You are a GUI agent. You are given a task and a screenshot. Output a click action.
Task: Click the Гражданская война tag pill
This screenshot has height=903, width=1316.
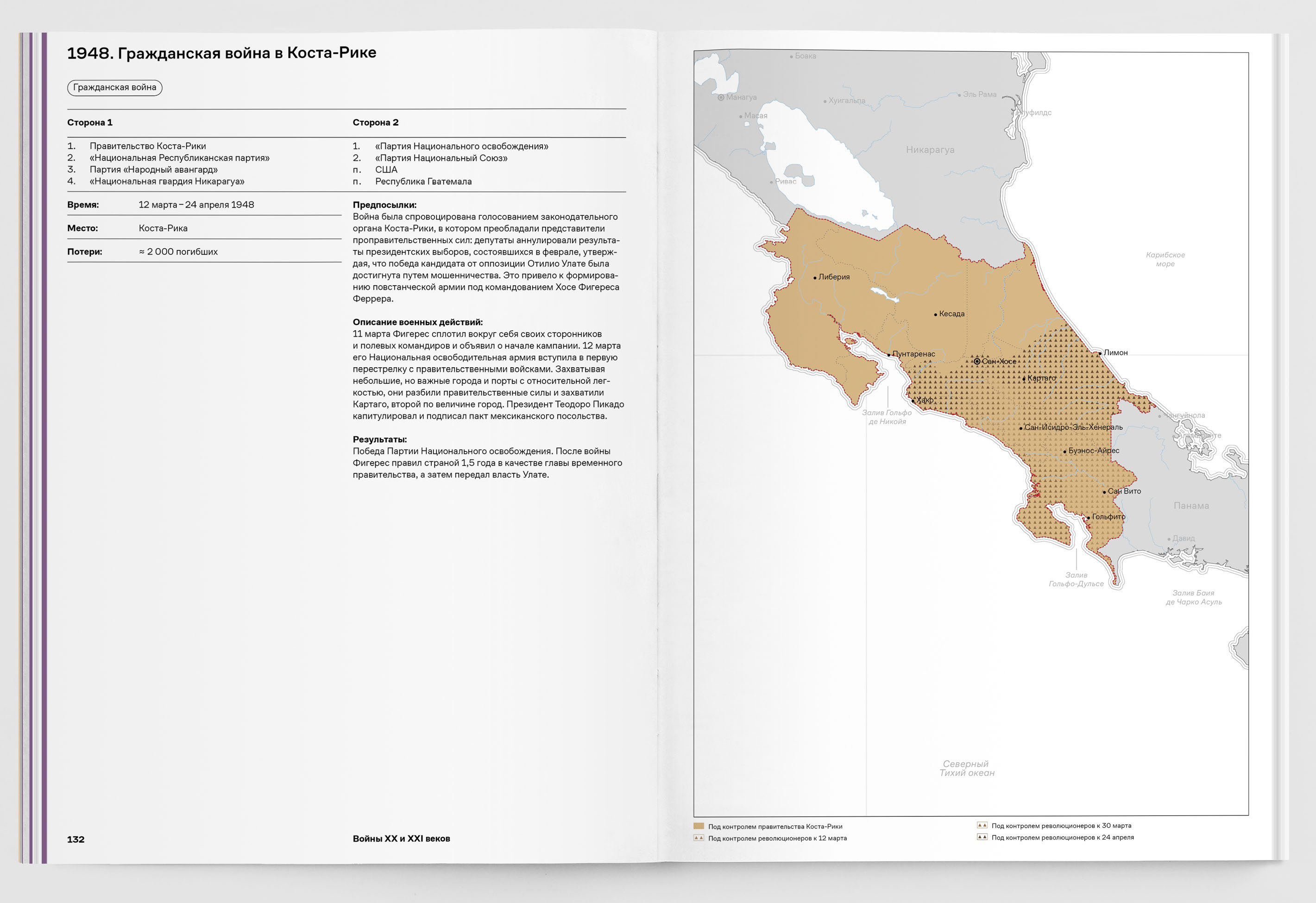click(114, 88)
